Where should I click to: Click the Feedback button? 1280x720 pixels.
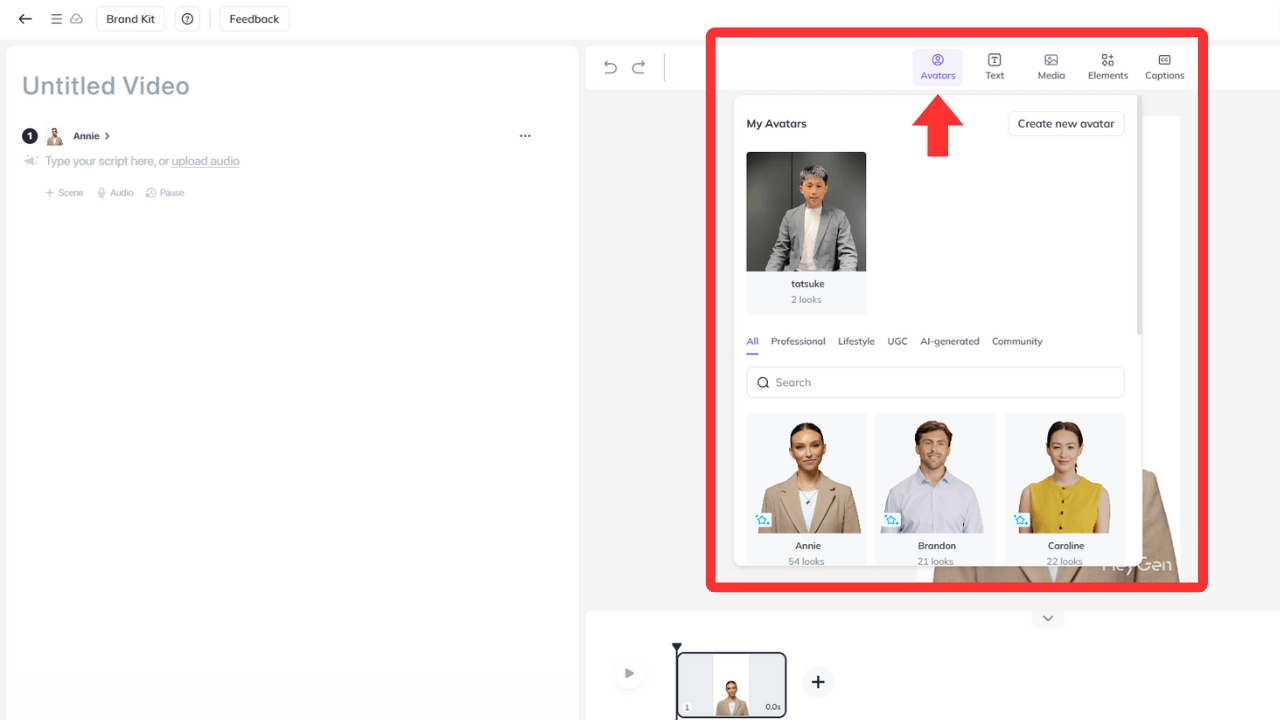tap(254, 19)
